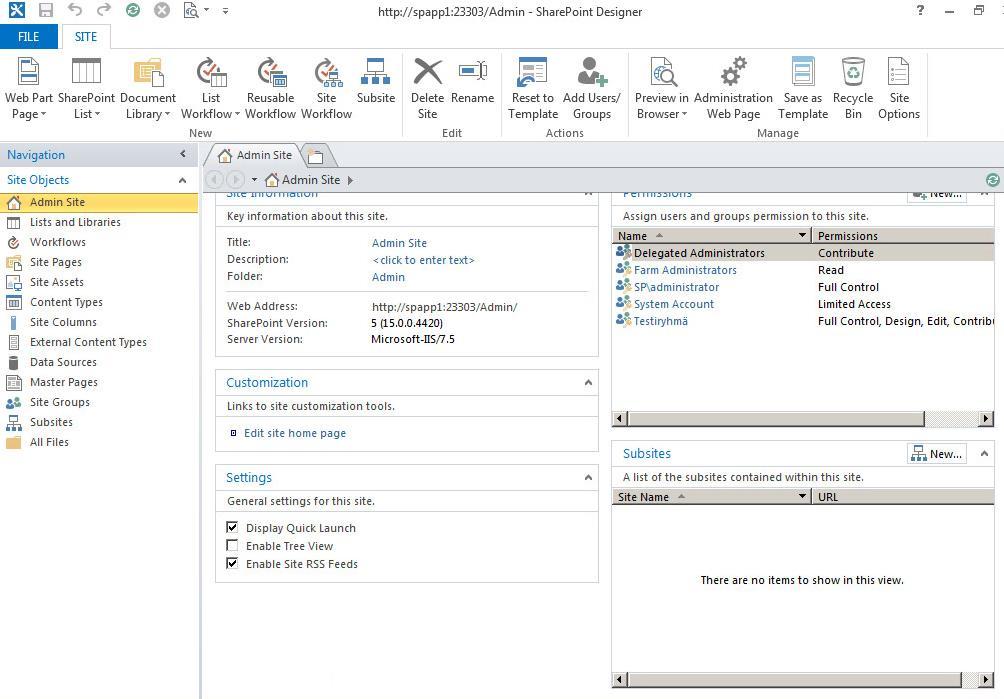1004x699 pixels.
Task: Create a Reusable Workflow
Action: click(270, 89)
